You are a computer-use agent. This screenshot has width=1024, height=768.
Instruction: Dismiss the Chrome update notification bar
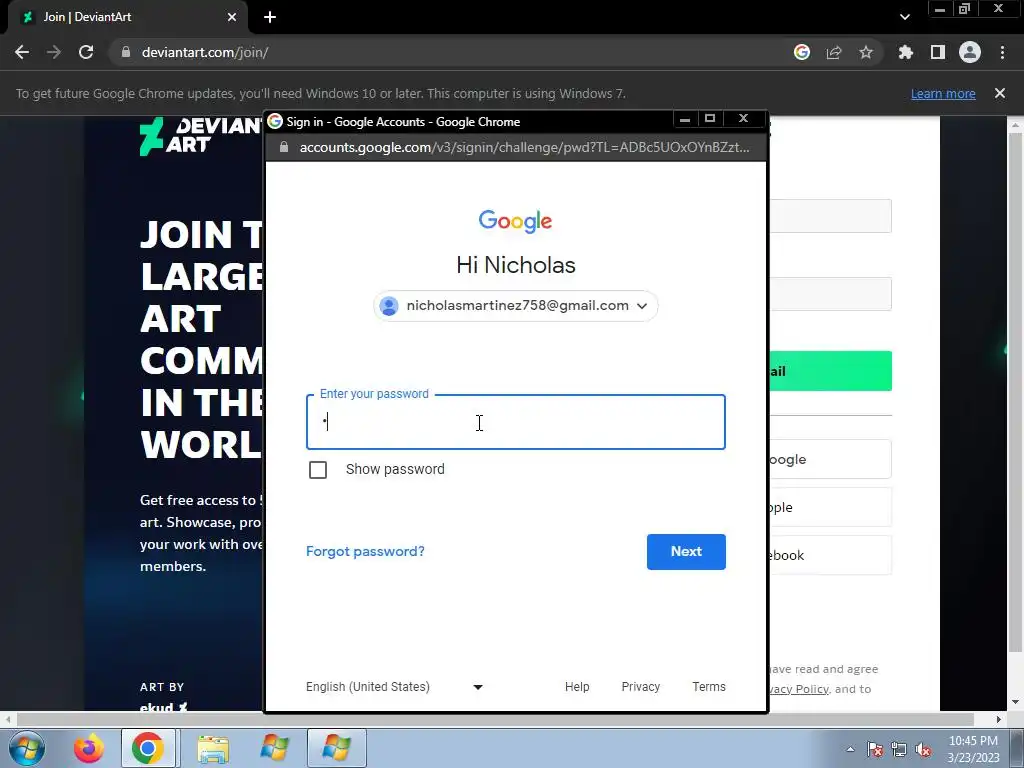1000,93
